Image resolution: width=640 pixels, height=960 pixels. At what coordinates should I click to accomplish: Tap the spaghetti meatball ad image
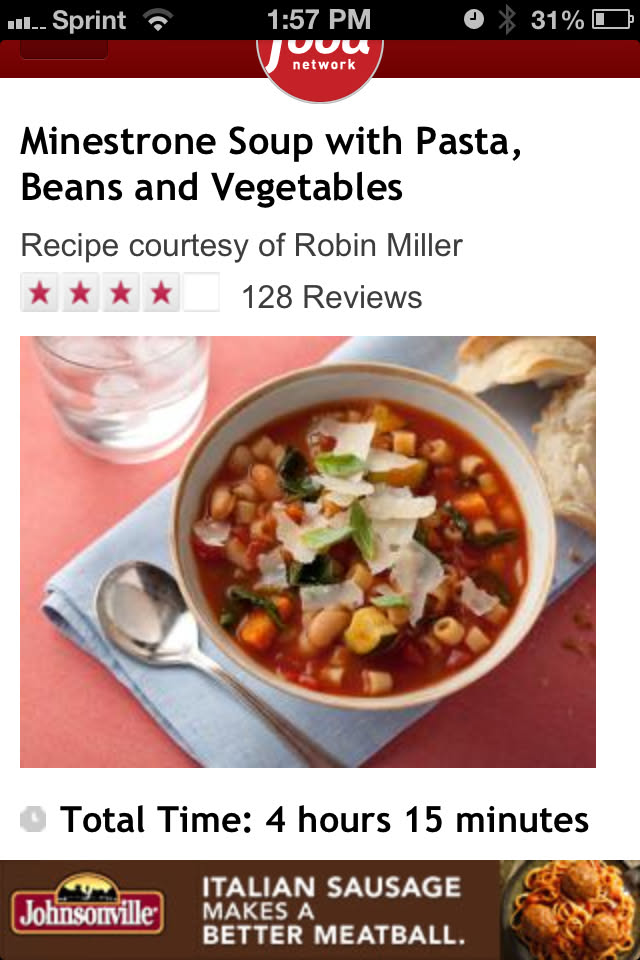[570, 910]
